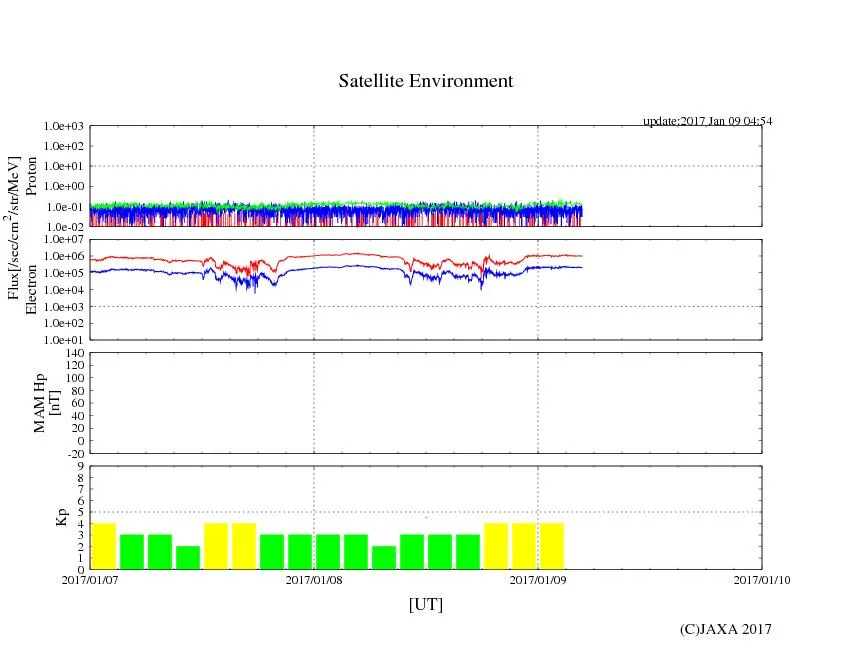Click the first green Kp bar
Screen dimensions: 846x655
pyautogui.click(x=132, y=552)
